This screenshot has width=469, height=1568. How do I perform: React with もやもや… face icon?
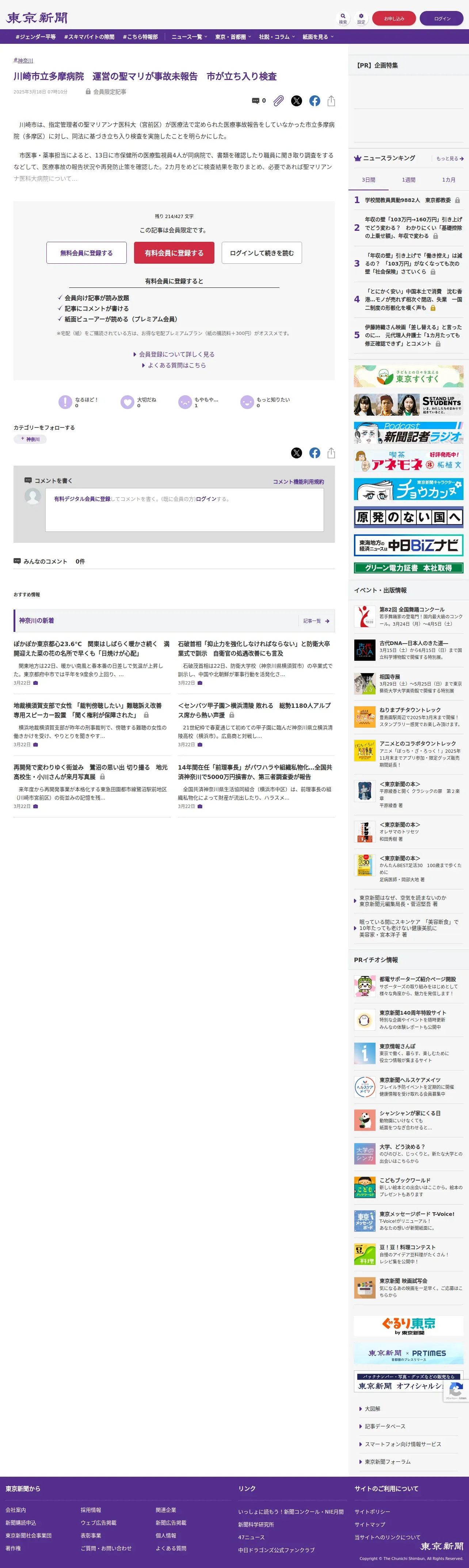click(x=184, y=402)
